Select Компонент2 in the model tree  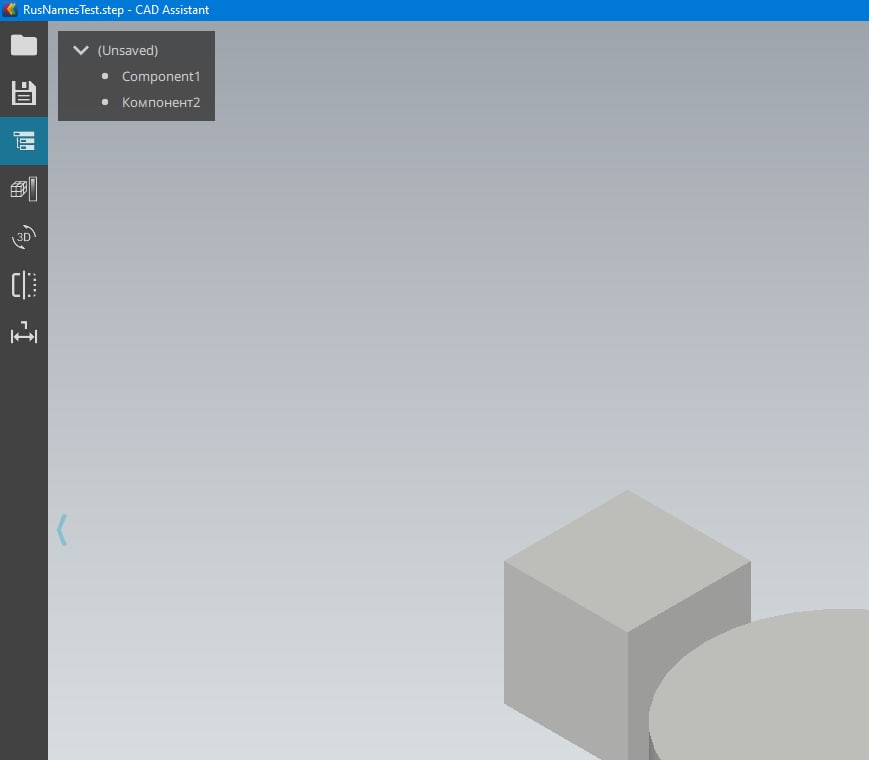click(161, 103)
